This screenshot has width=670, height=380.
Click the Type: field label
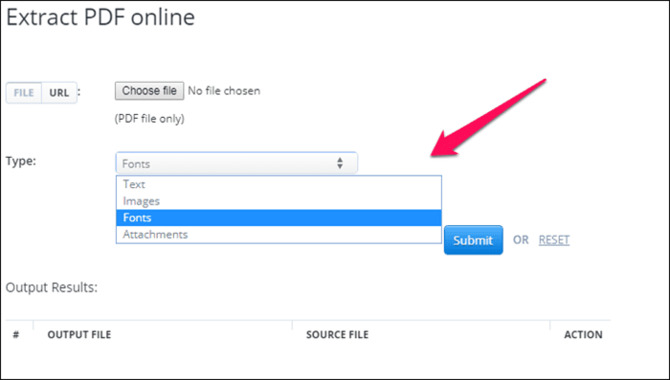tap(21, 161)
